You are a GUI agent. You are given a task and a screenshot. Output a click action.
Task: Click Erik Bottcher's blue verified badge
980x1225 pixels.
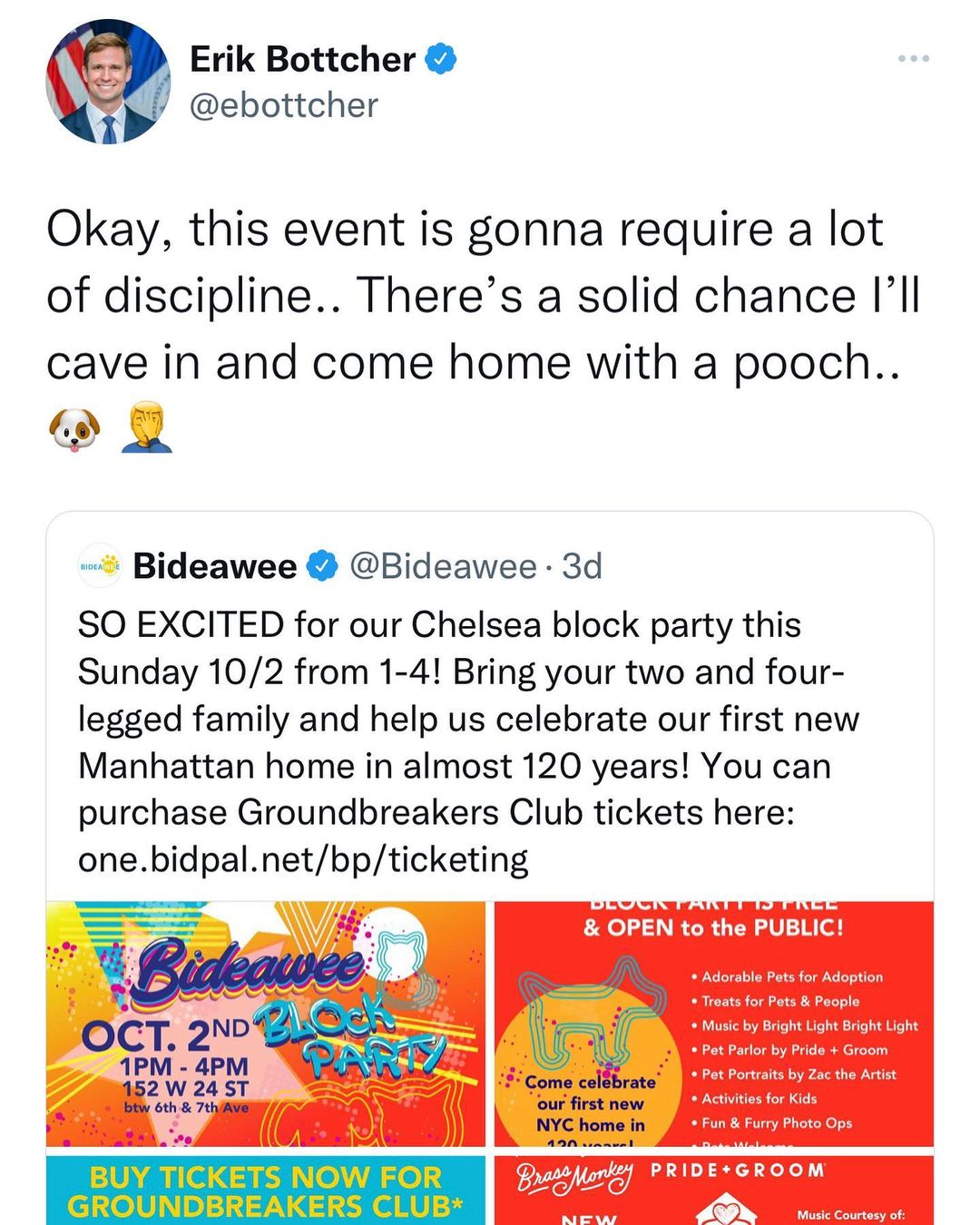click(441, 60)
